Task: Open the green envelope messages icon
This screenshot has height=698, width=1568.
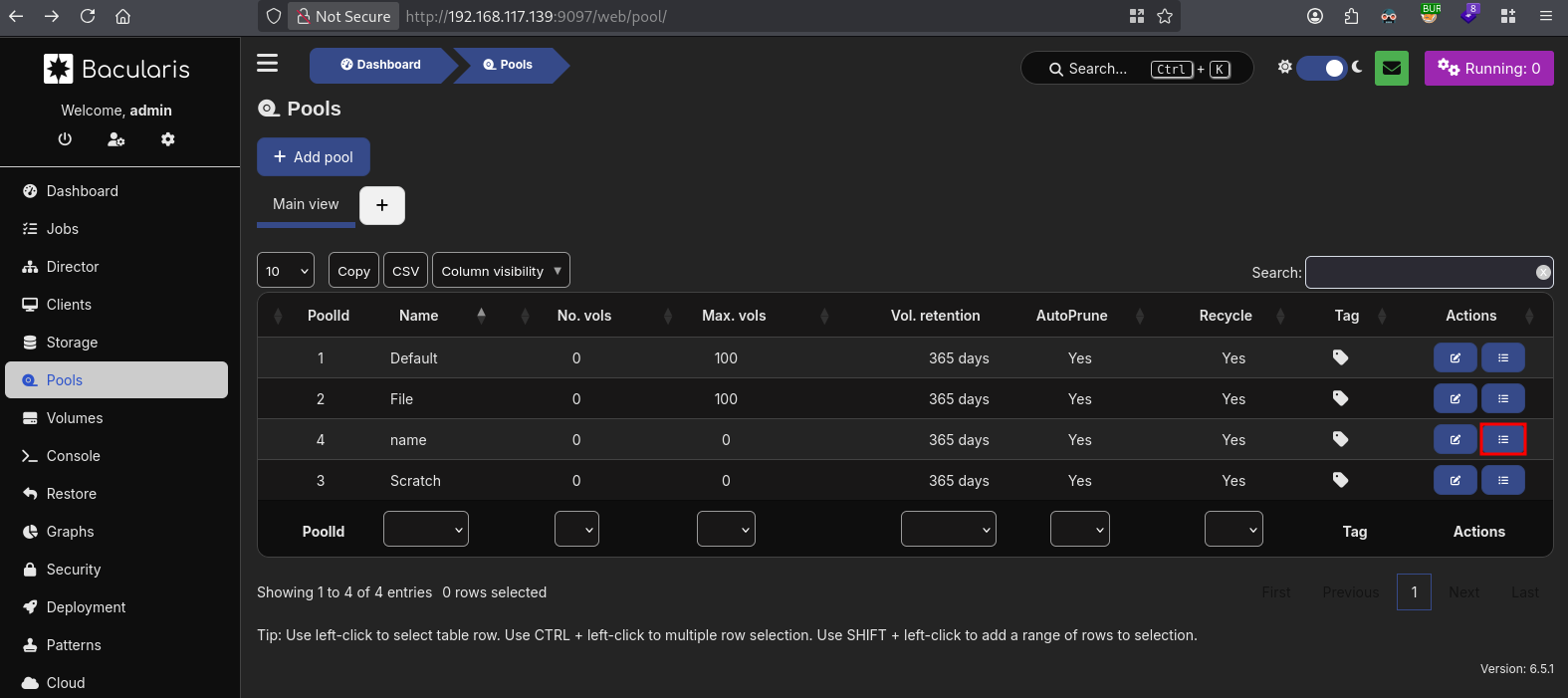Action: click(x=1391, y=69)
